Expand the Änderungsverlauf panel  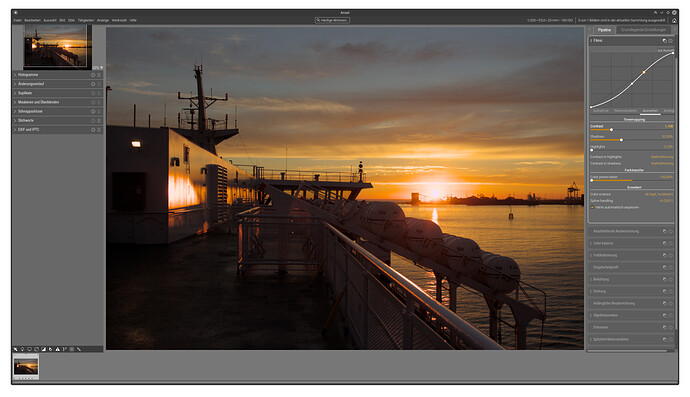[15, 84]
